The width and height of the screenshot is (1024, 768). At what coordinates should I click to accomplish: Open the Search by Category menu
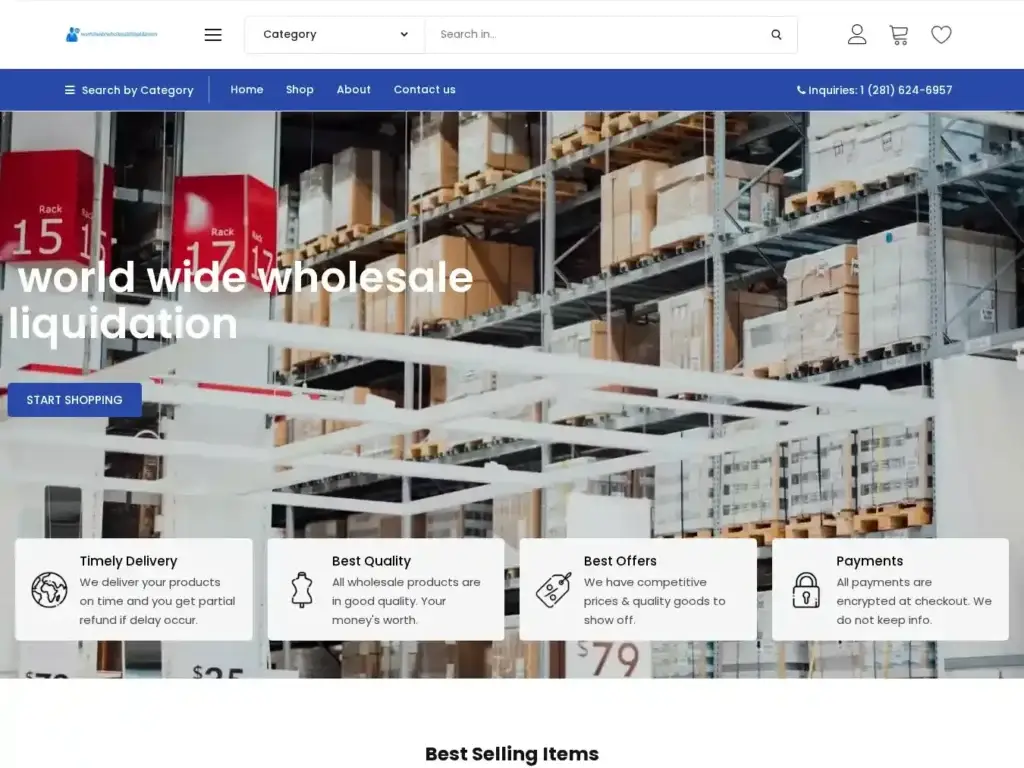coord(129,90)
